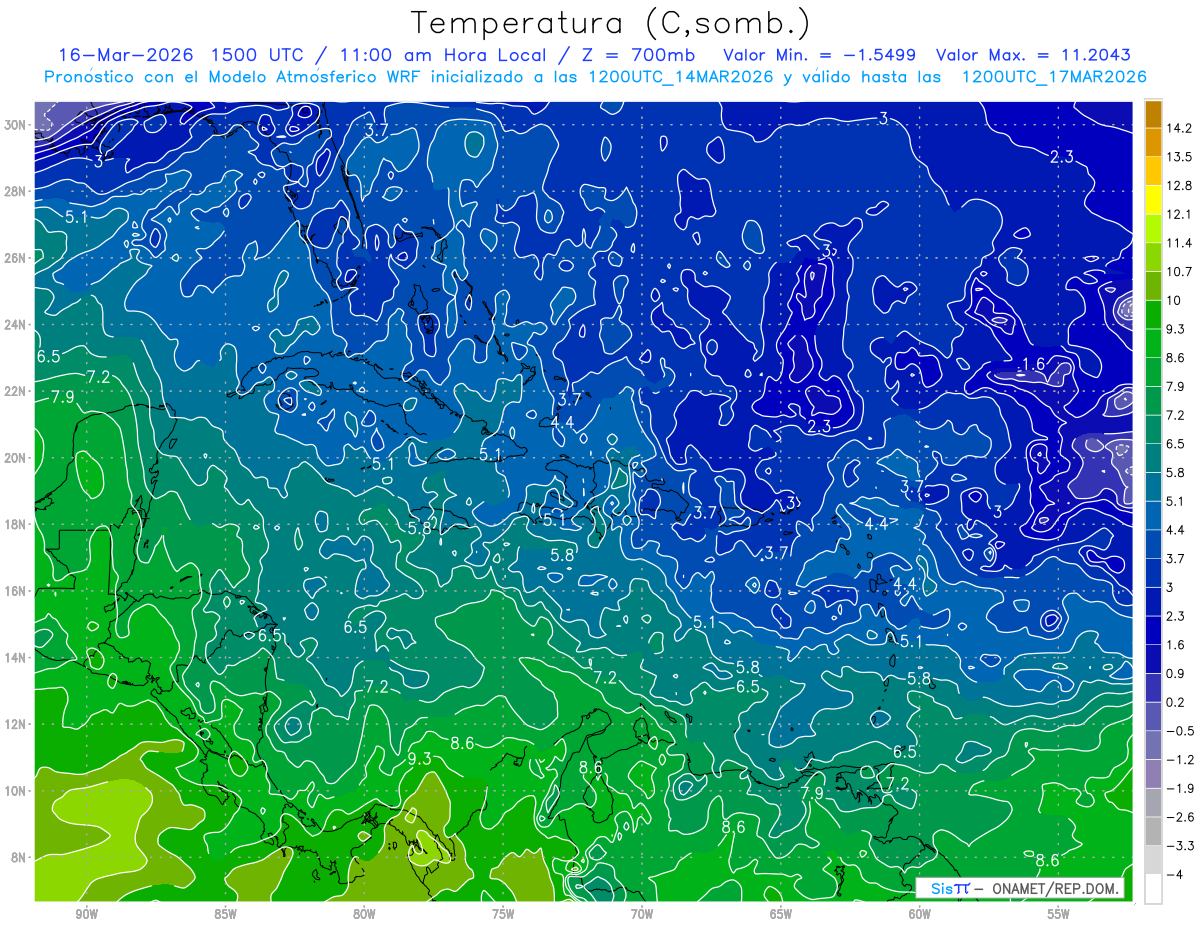Image resolution: width=1200 pixels, height=927 pixels.
Task: Click the colorbar label 10.7
Action: click(x=1180, y=272)
